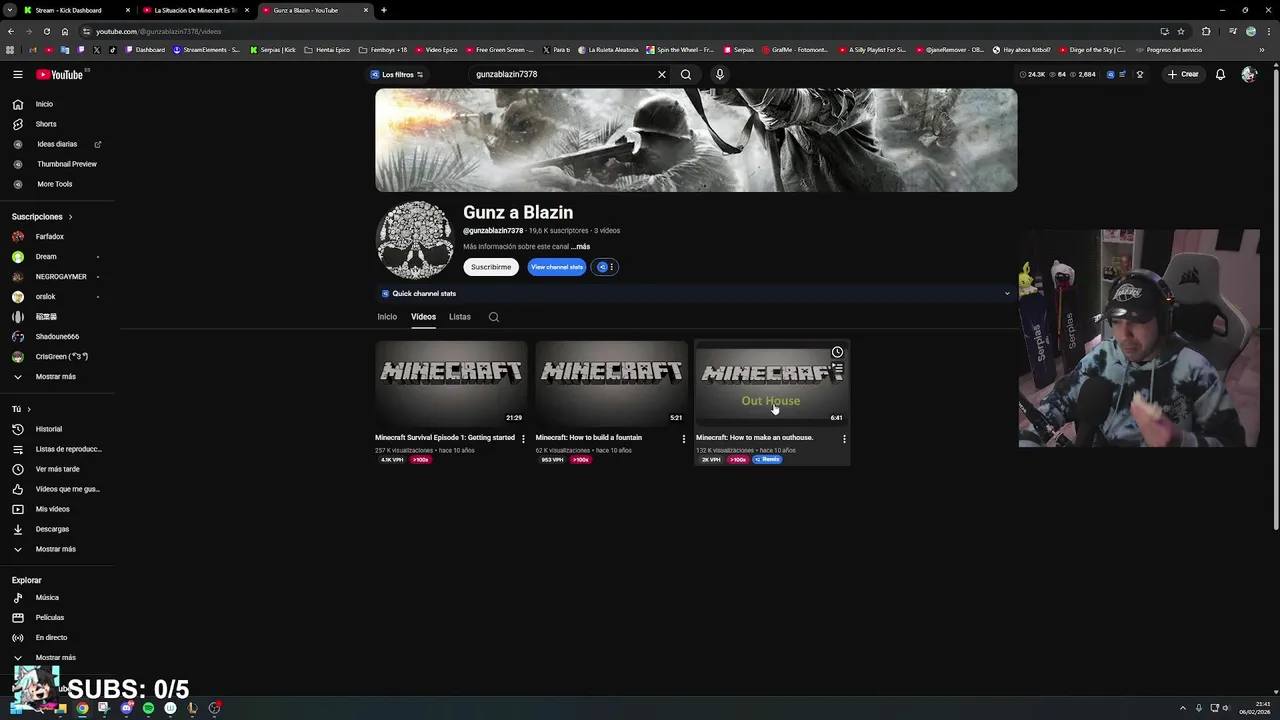Viewport: 1280px width, 720px height.
Task: Search within the channel using the magnifier
Action: [x=494, y=317]
